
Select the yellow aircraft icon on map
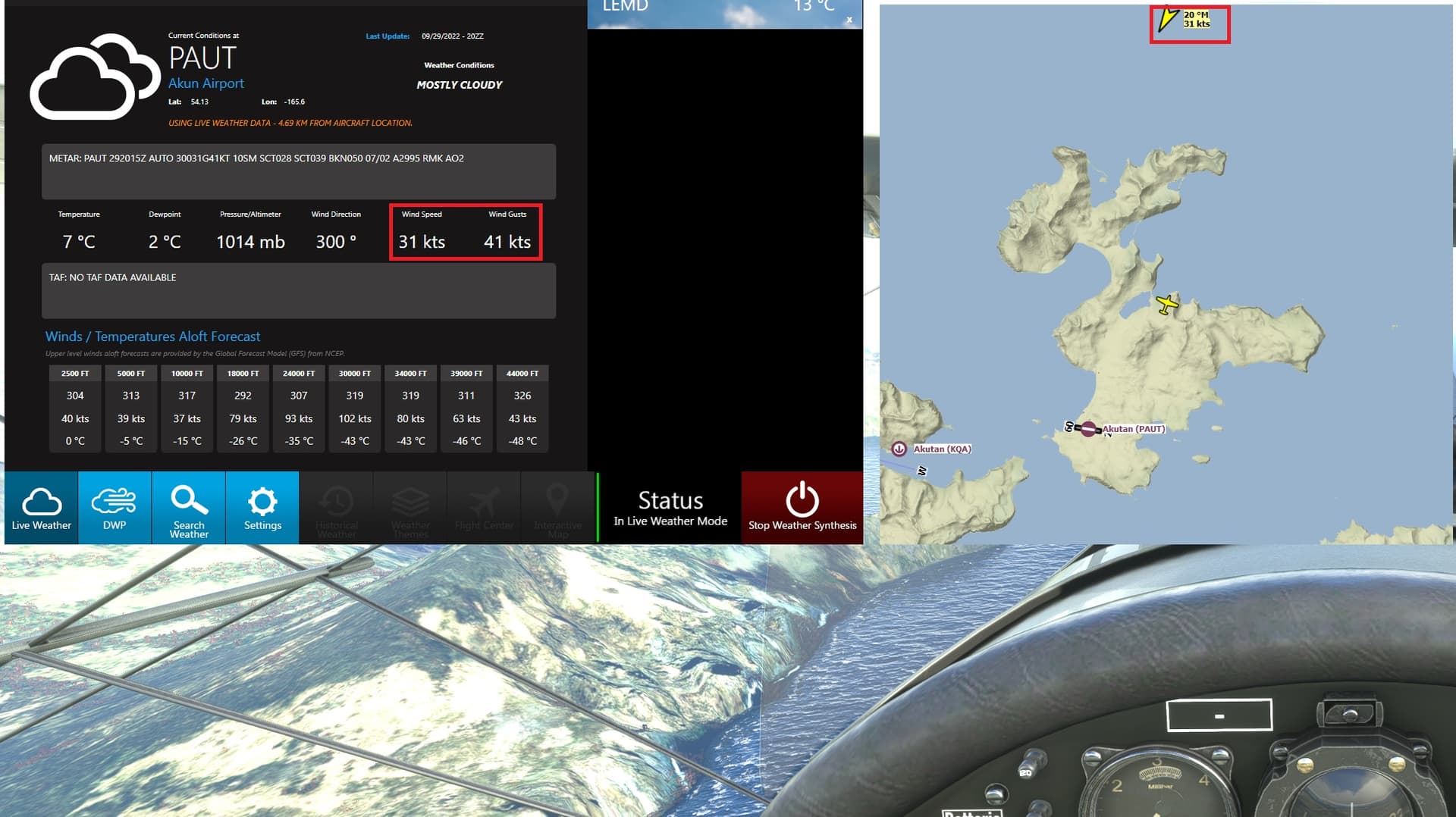tap(1167, 305)
